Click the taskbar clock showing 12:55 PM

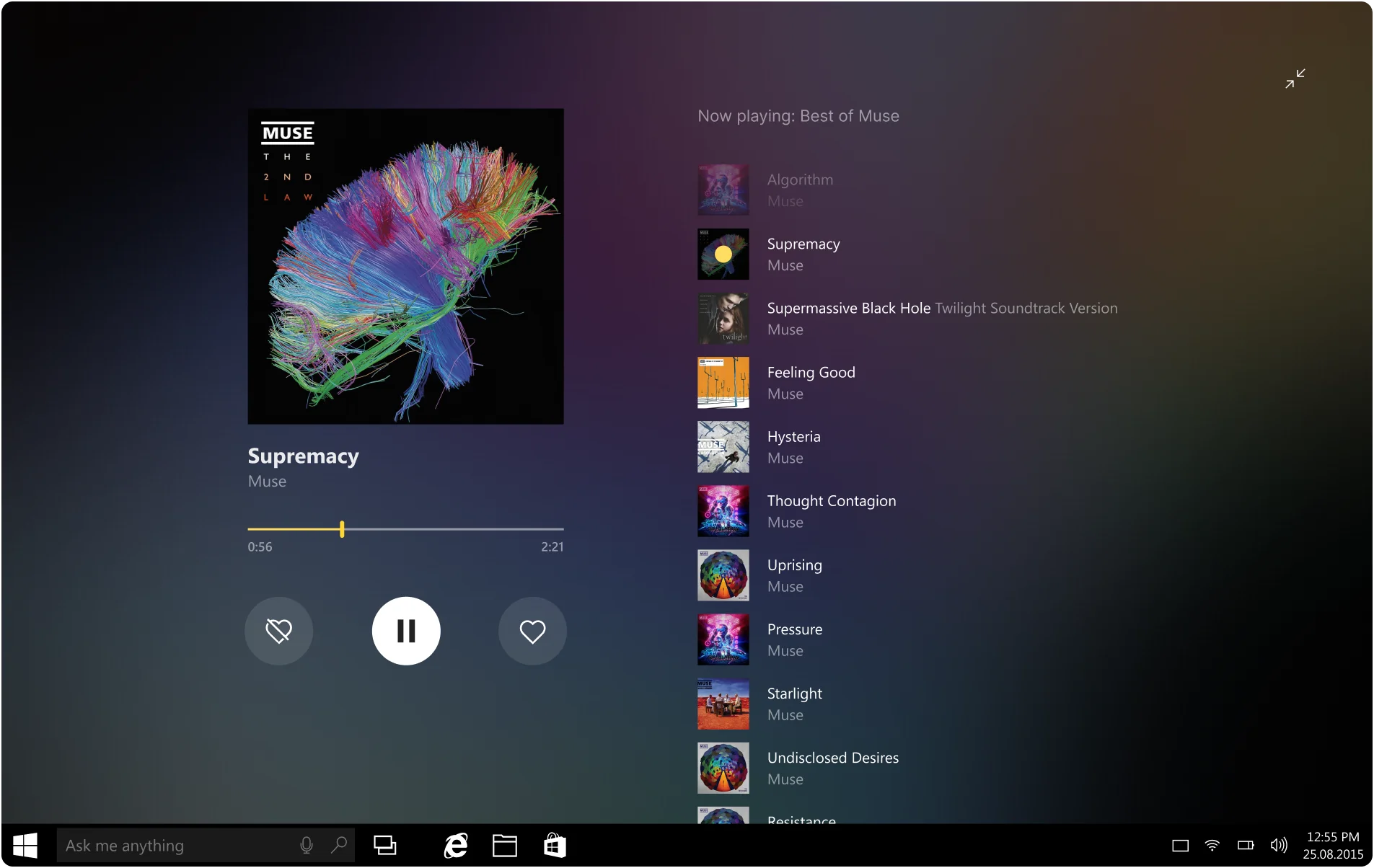[x=1333, y=845]
